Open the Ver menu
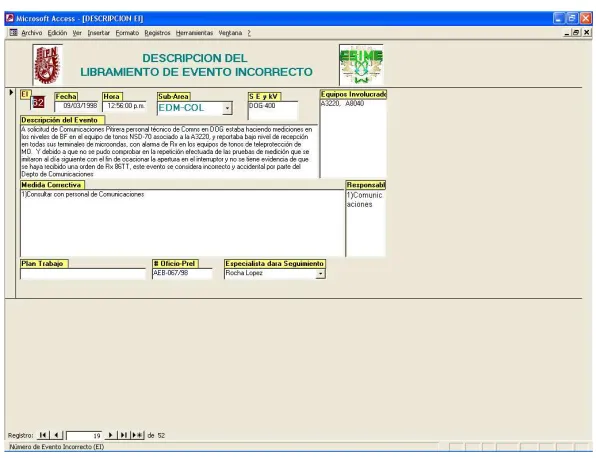The height and width of the screenshot is (458, 596). coord(77,33)
